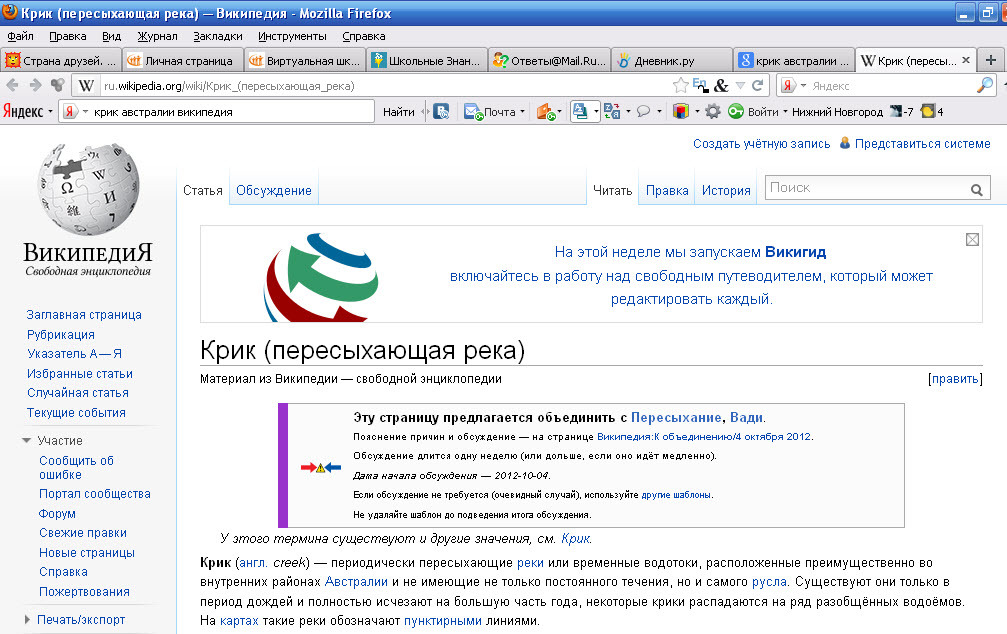The image size is (1007, 634).
Task: Click the reload page icon in the address bar
Action: (758, 86)
